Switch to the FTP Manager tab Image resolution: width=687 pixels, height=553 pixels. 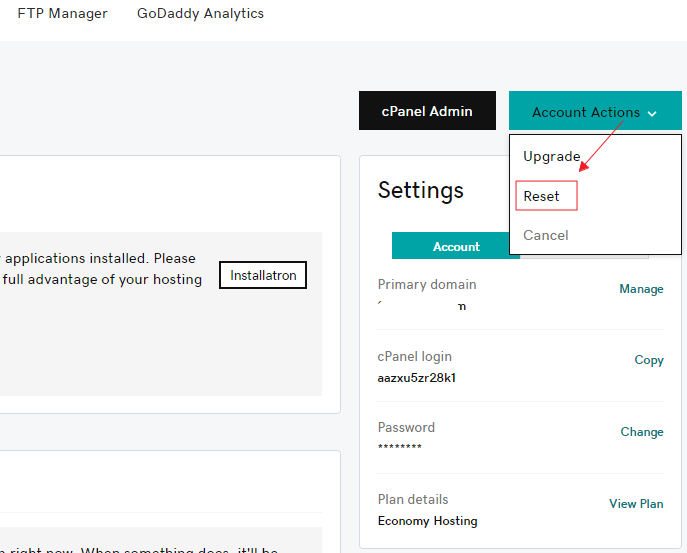pos(62,14)
